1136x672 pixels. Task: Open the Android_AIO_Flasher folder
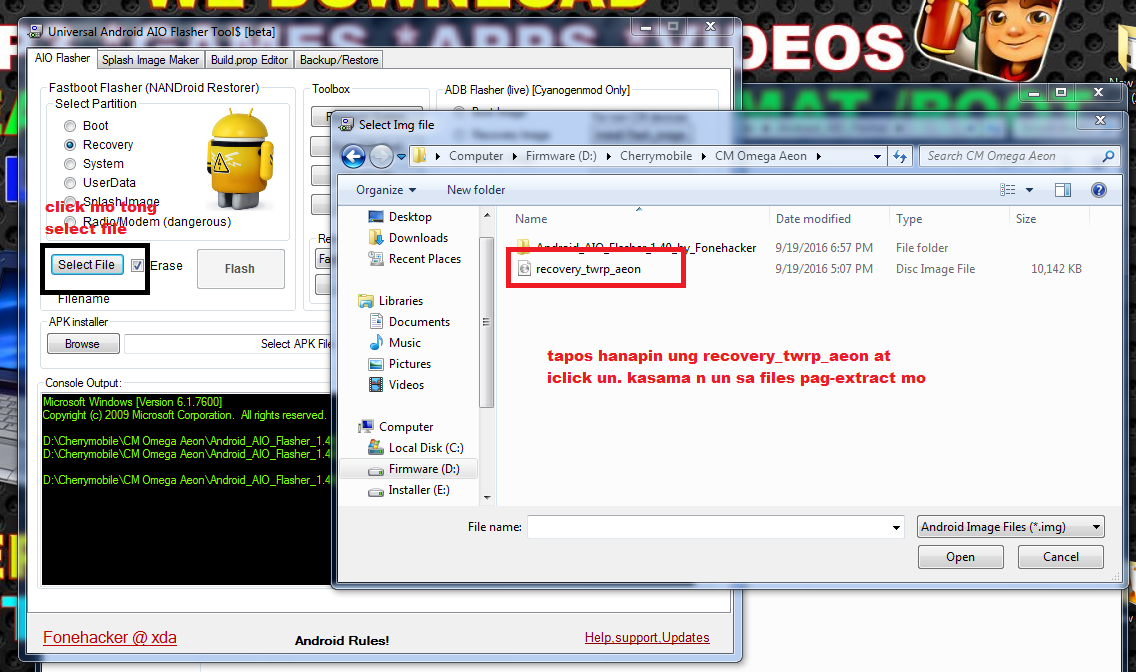646,248
